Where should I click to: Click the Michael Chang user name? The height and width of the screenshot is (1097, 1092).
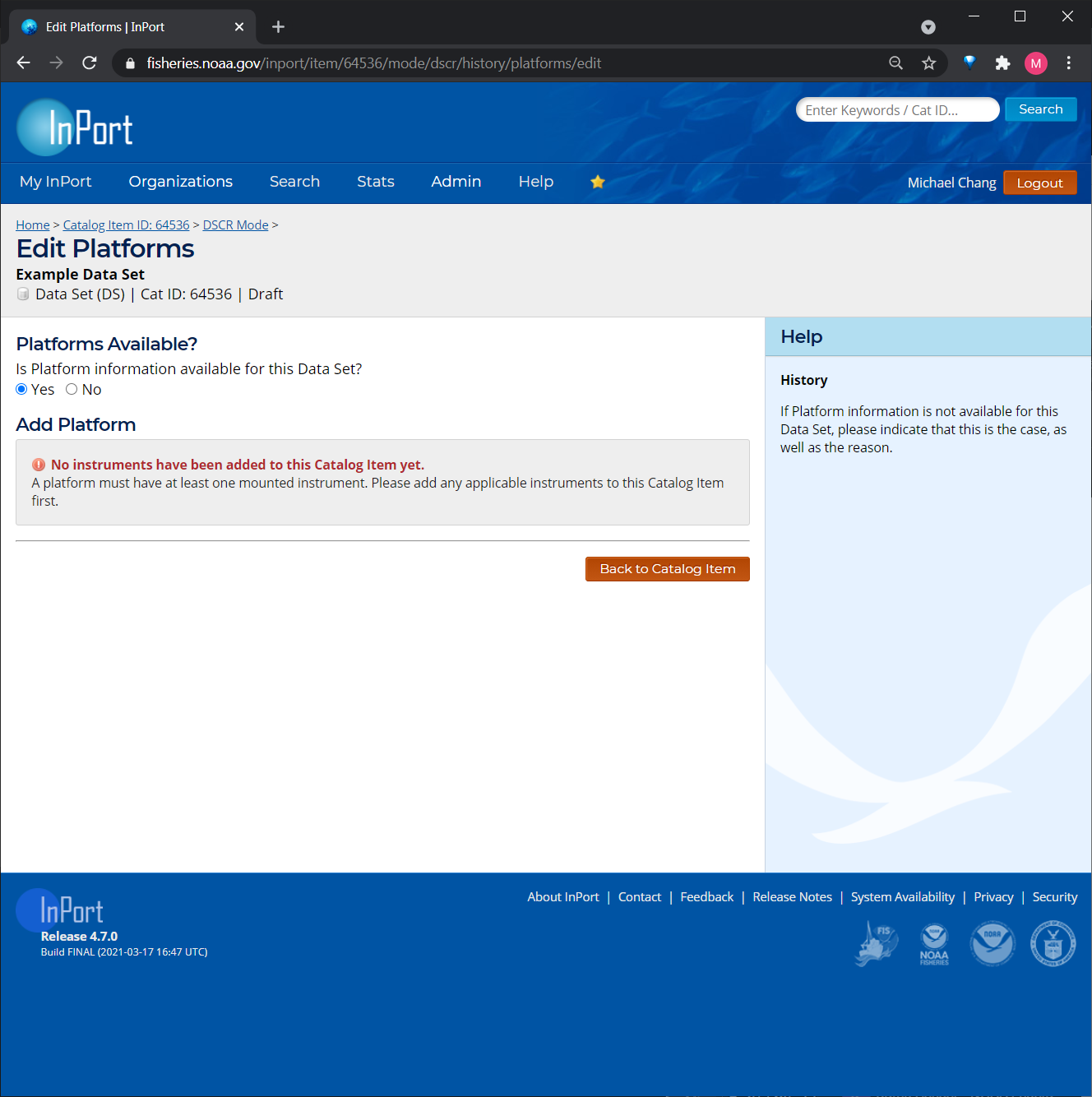click(952, 183)
